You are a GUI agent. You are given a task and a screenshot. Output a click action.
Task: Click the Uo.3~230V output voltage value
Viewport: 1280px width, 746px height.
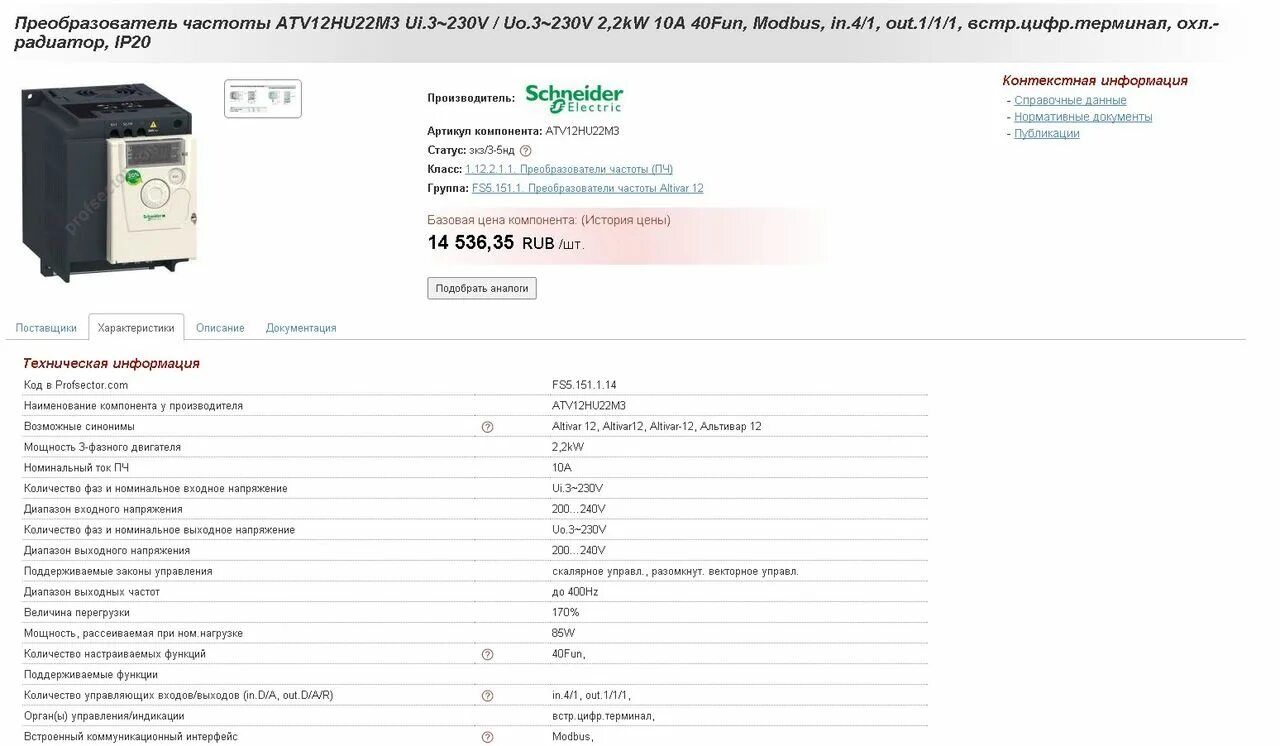[x=579, y=530]
